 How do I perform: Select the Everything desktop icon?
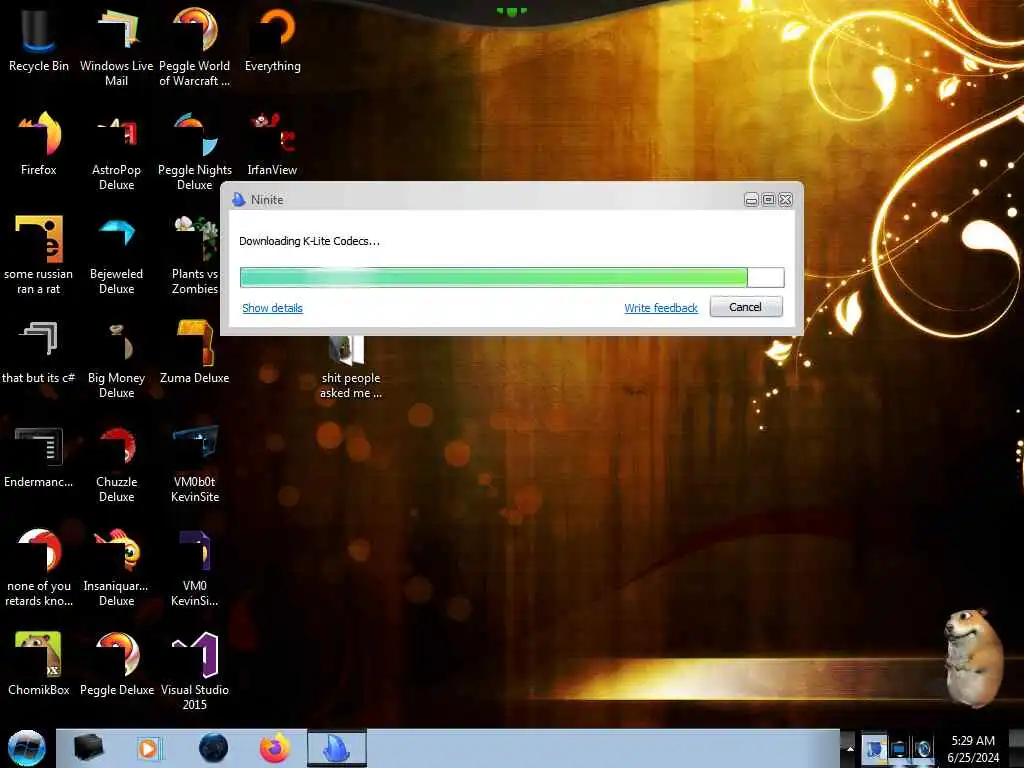[272, 40]
